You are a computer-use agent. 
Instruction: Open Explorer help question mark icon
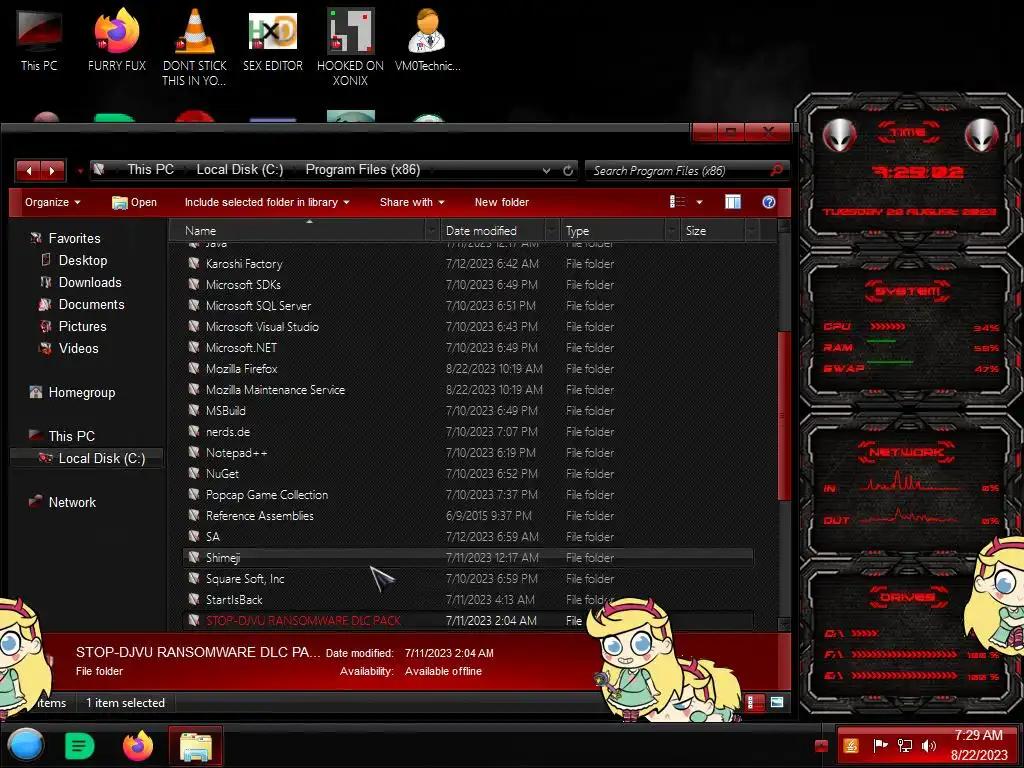click(x=769, y=202)
